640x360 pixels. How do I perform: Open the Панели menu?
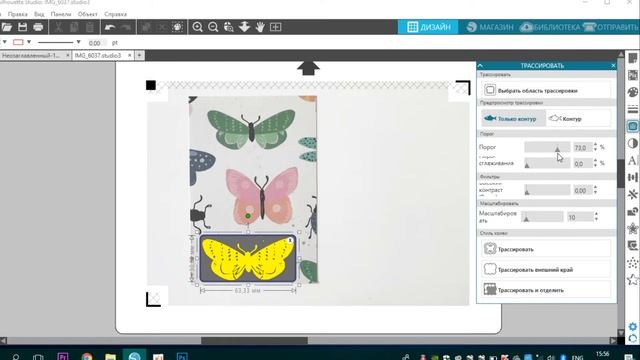tap(61, 14)
